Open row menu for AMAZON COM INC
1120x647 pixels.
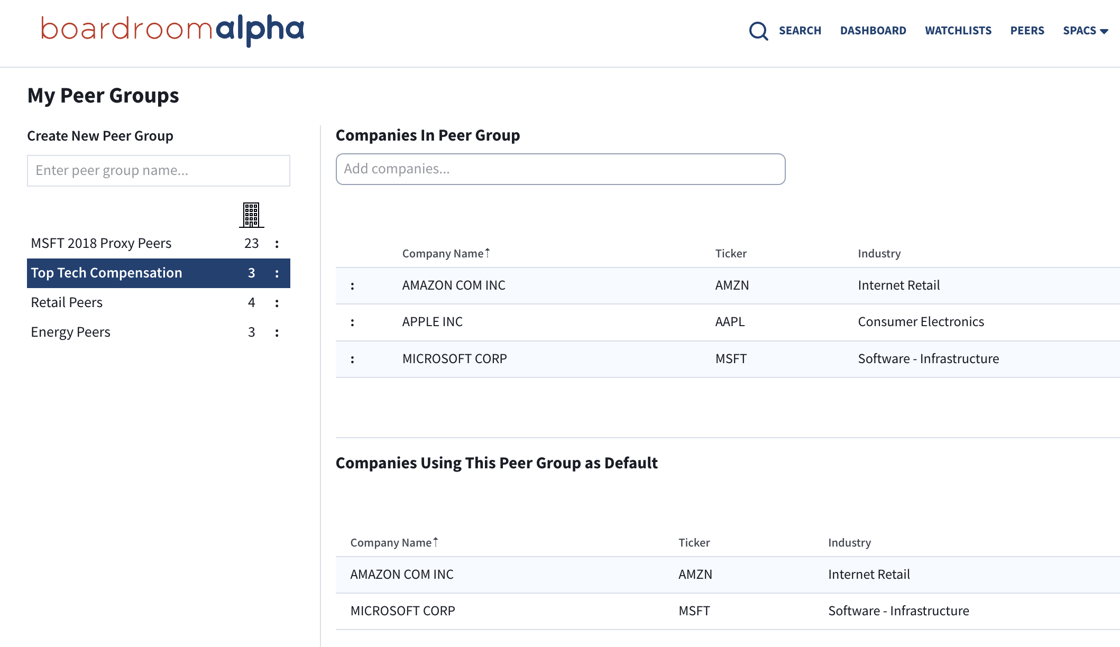[352, 286]
